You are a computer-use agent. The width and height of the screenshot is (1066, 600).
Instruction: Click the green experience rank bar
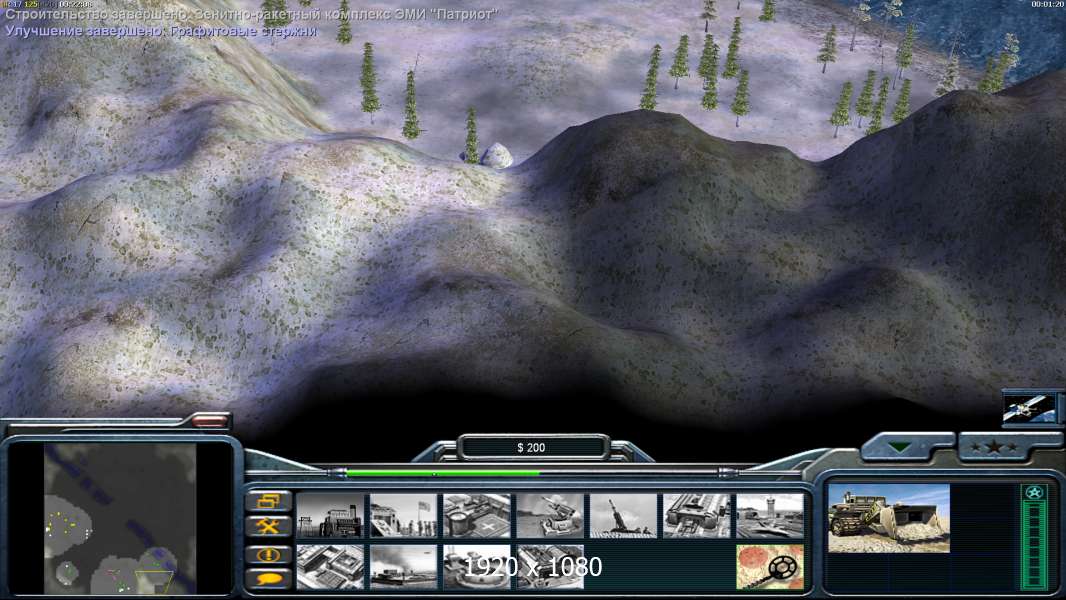pyautogui.click(x=1034, y=536)
